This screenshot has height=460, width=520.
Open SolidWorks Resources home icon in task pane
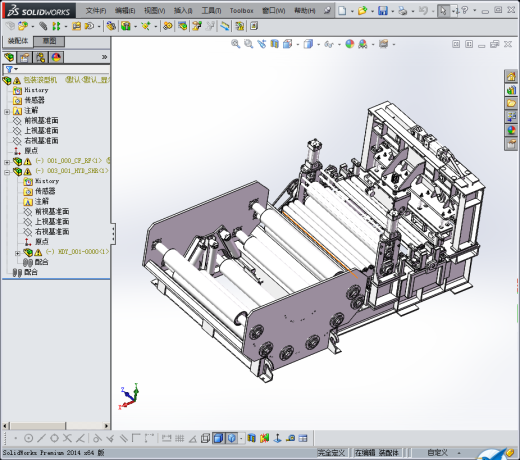pos(511,77)
